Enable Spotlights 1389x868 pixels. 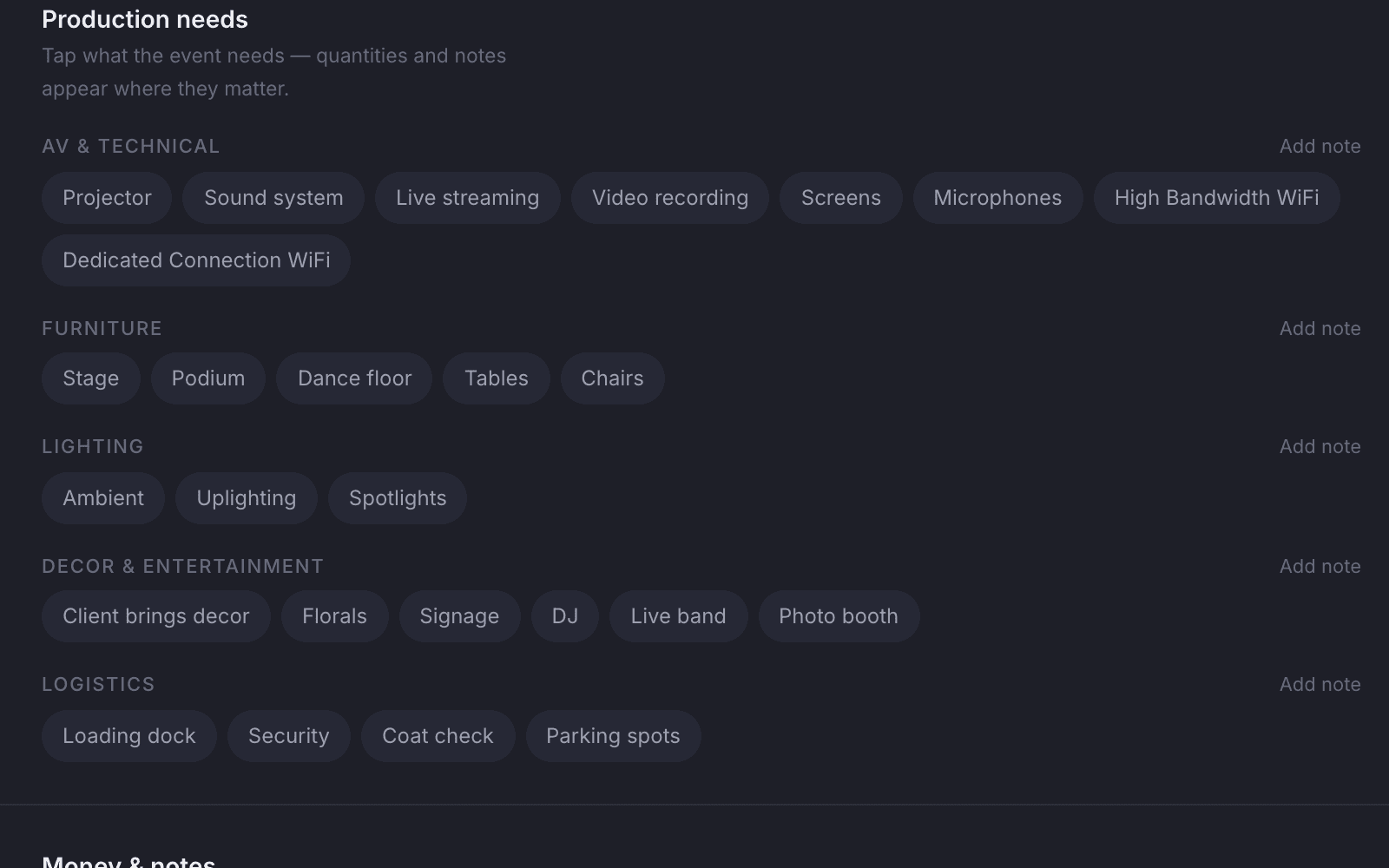[398, 498]
